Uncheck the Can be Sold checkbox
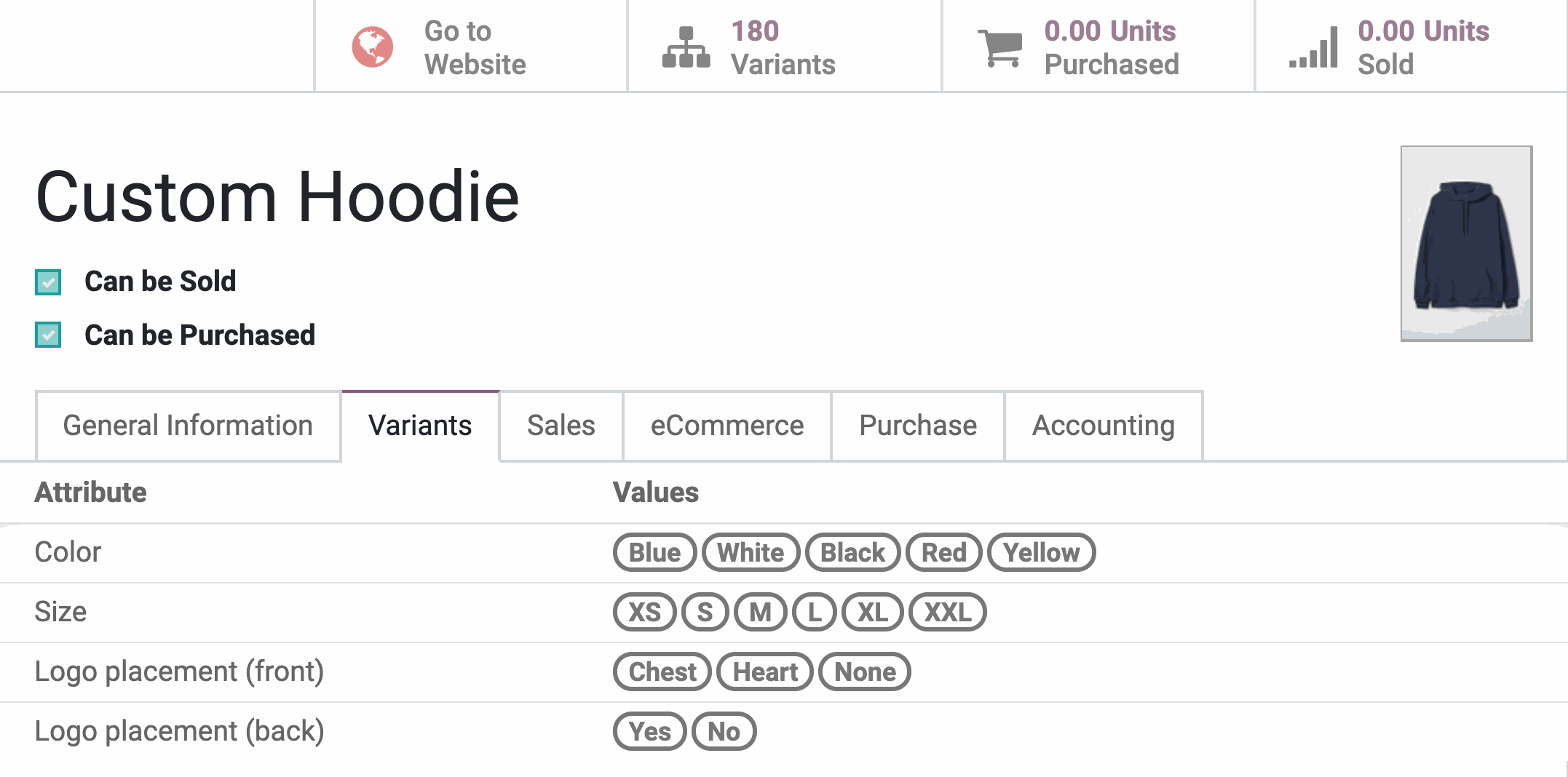 [x=48, y=282]
